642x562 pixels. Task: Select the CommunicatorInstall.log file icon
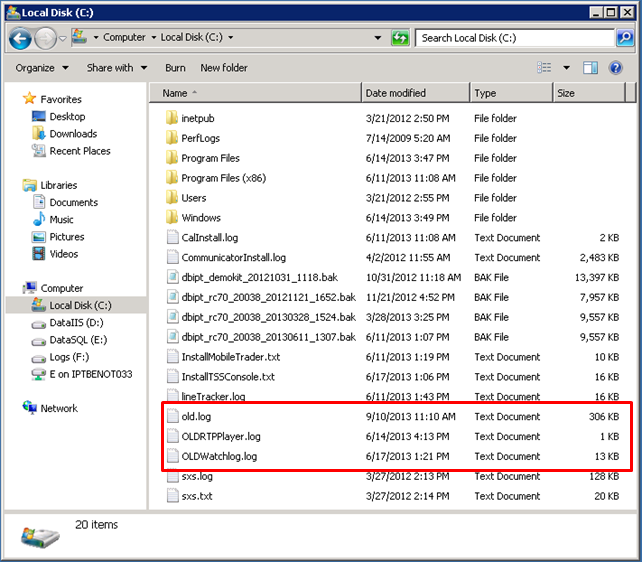[x=173, y=257]
